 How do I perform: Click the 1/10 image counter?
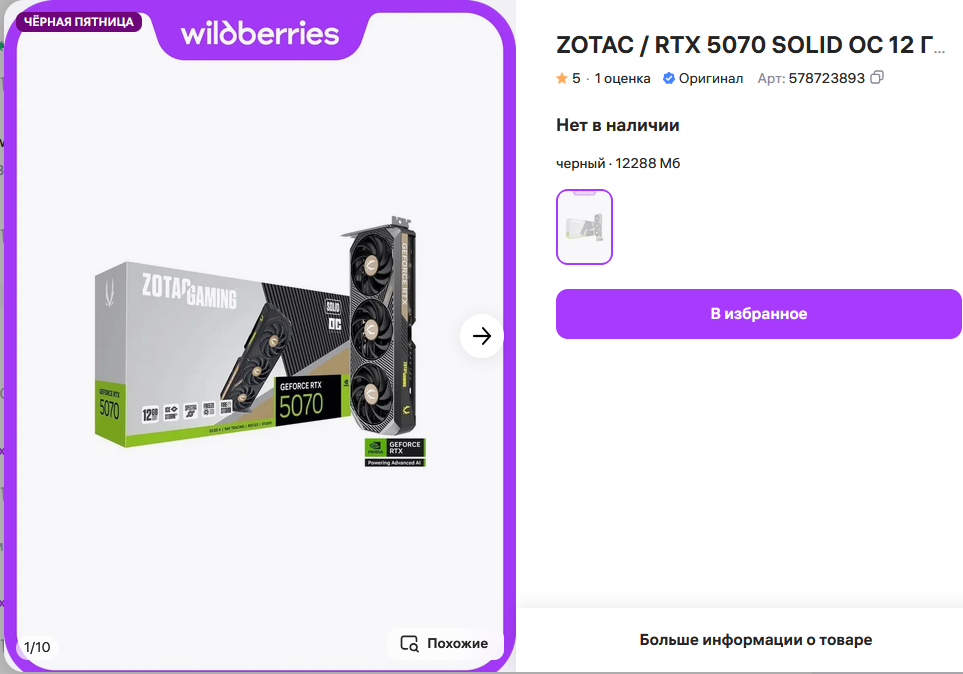37,647
